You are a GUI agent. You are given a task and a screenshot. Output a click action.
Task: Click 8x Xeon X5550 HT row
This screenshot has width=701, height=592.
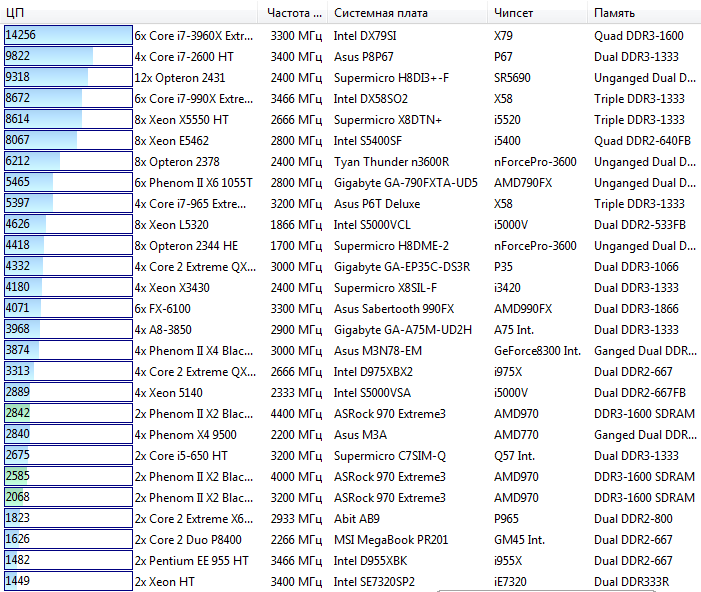tap(182, 120)
